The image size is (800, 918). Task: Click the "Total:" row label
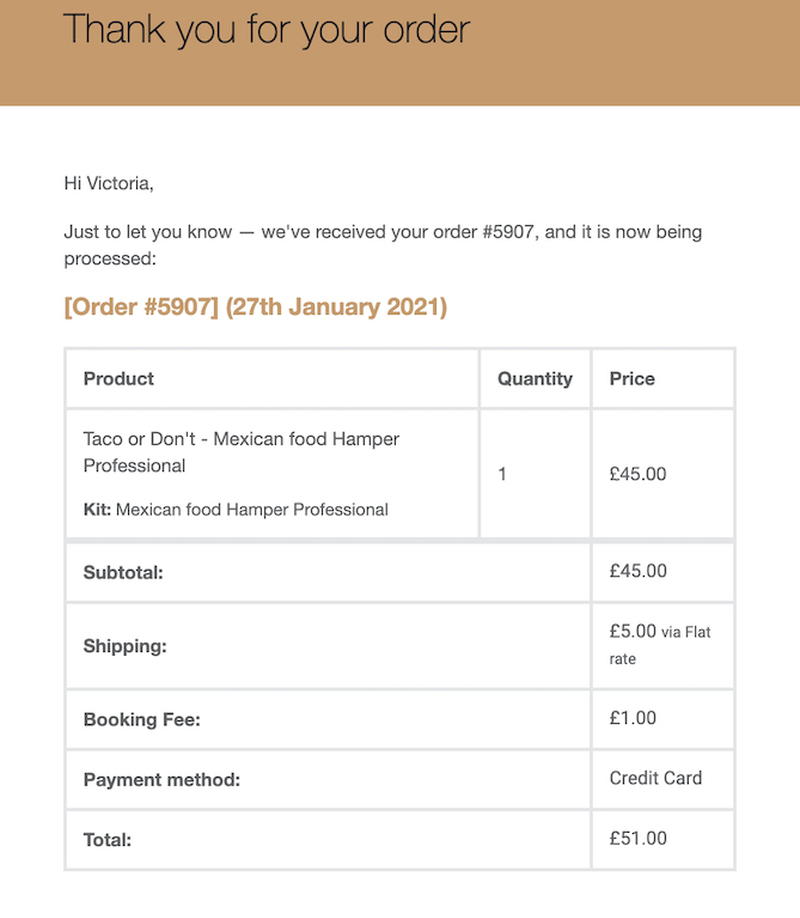pyautogui.click(x=107, y=840)
